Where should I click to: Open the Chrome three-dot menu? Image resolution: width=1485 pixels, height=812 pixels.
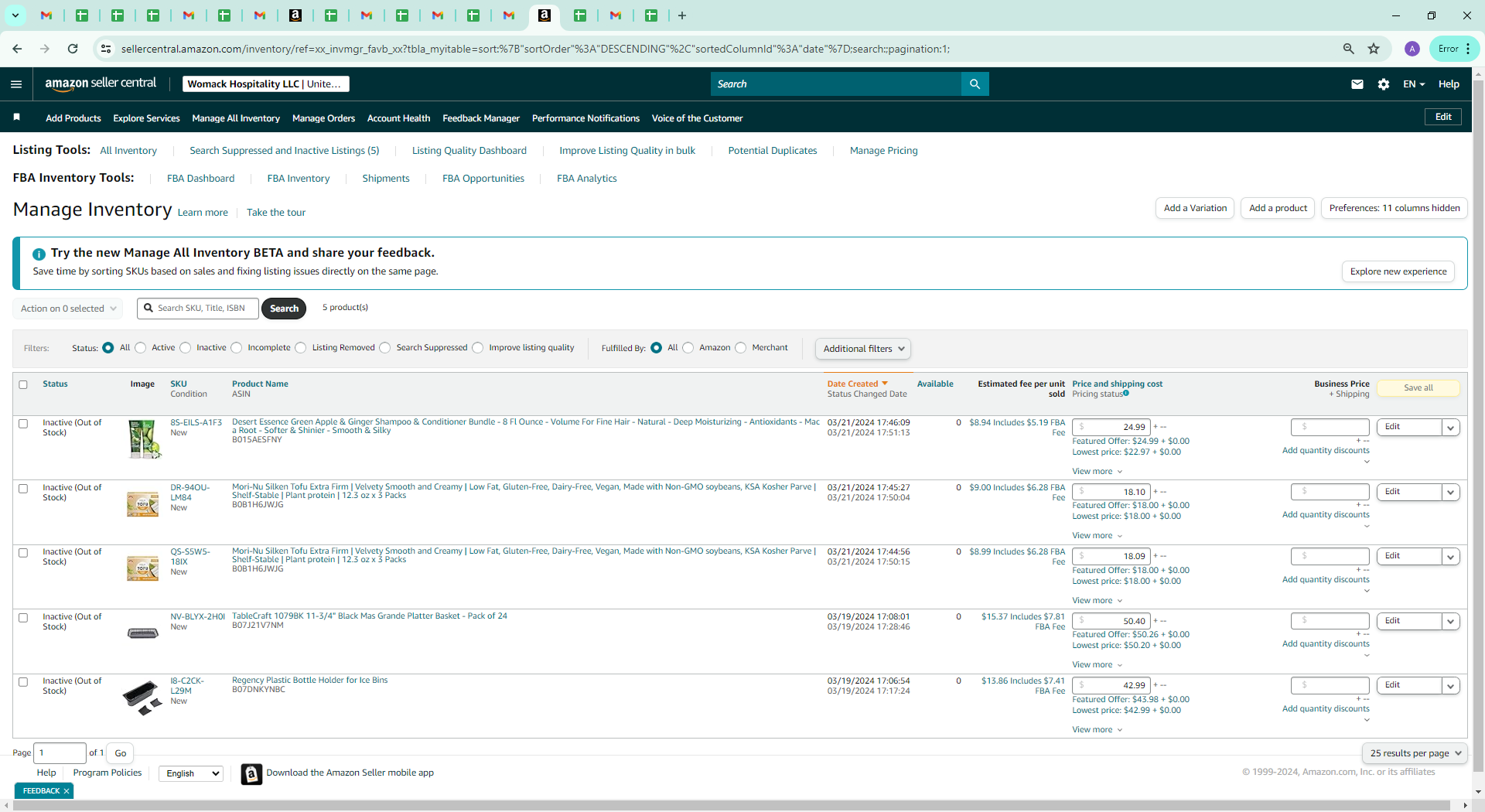(1468, 49)
